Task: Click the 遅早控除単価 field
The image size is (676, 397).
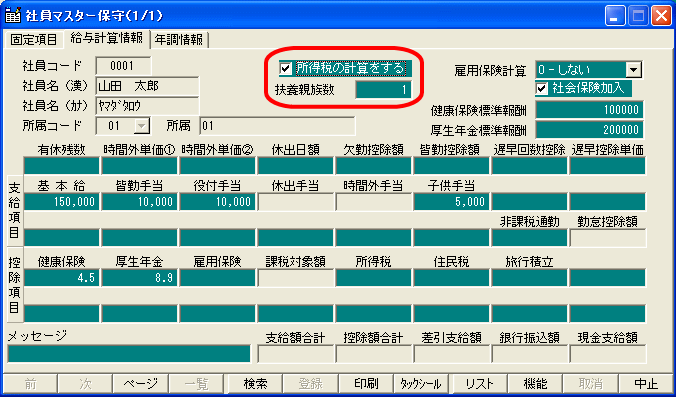Action: (x=607, y=166)
